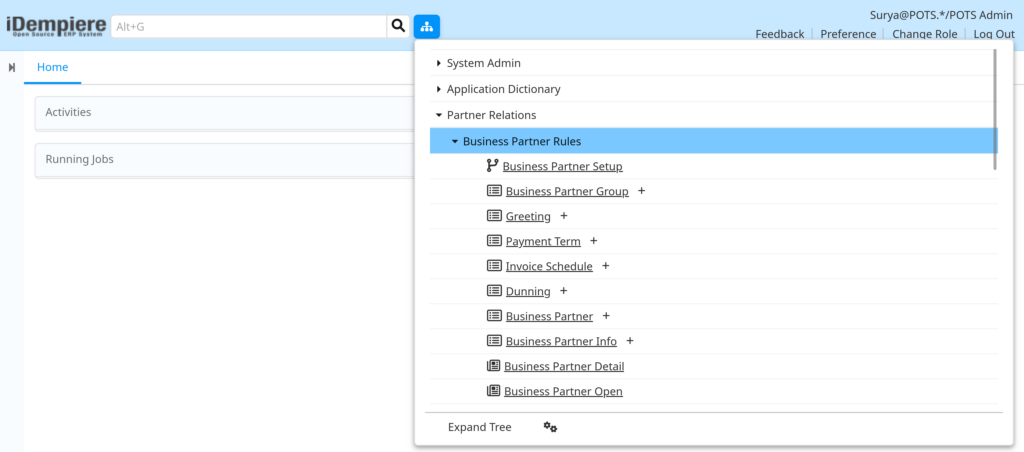Viewport: 1024px width, 452px height.
Task: Click Change Role
Action: coord(925,34)
